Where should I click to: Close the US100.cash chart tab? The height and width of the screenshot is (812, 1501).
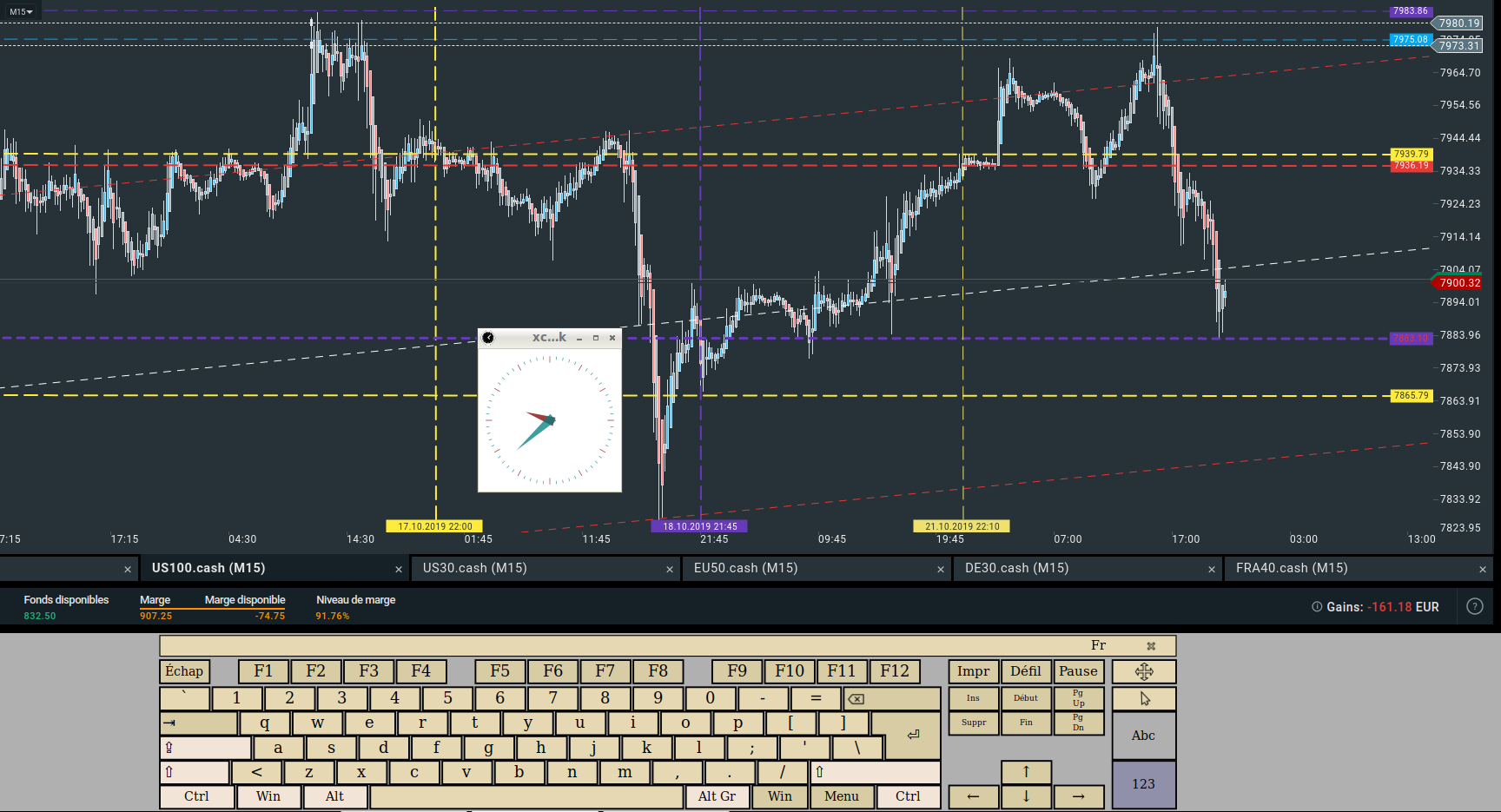click(x=399, y=570)
